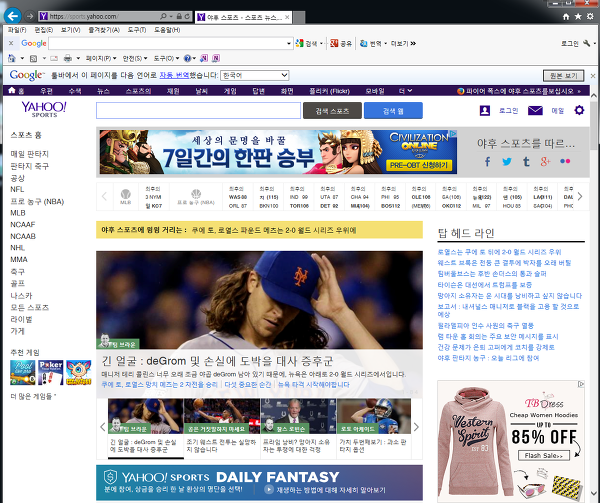Click the Flickr link in Yahoo nav bar

[329, 91]
